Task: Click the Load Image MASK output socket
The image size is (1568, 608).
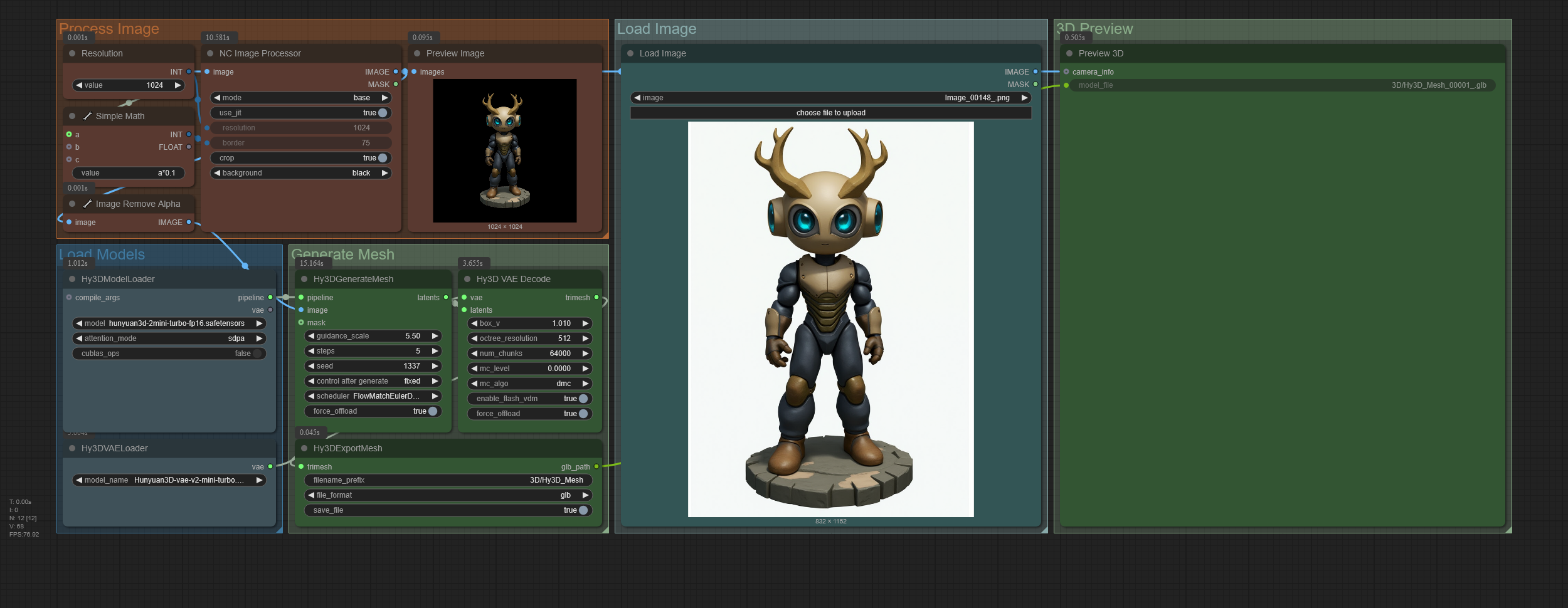Action: (1036, 85)
